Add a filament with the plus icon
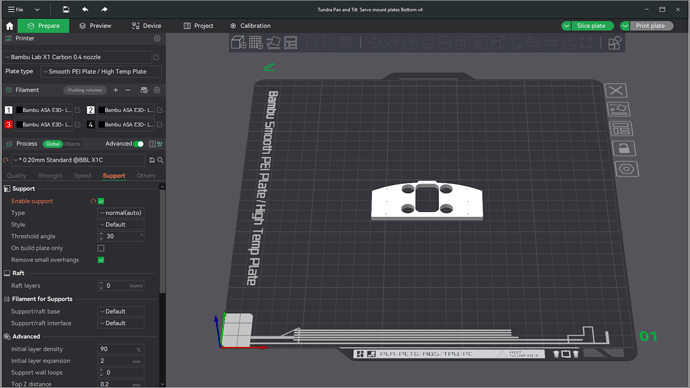 (116, 90)
